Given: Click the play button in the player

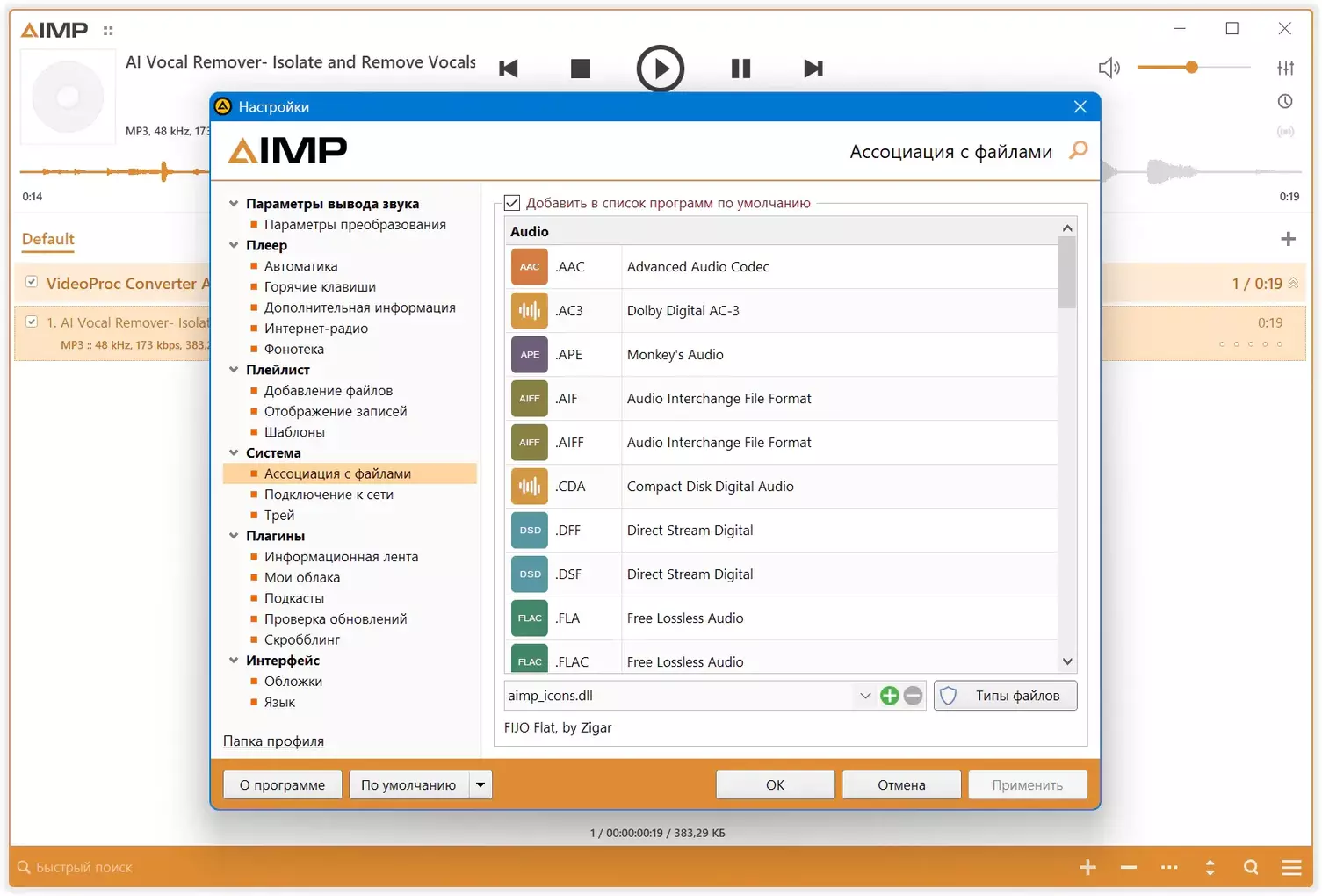Looking at the screenshot, I should (660, 69).
